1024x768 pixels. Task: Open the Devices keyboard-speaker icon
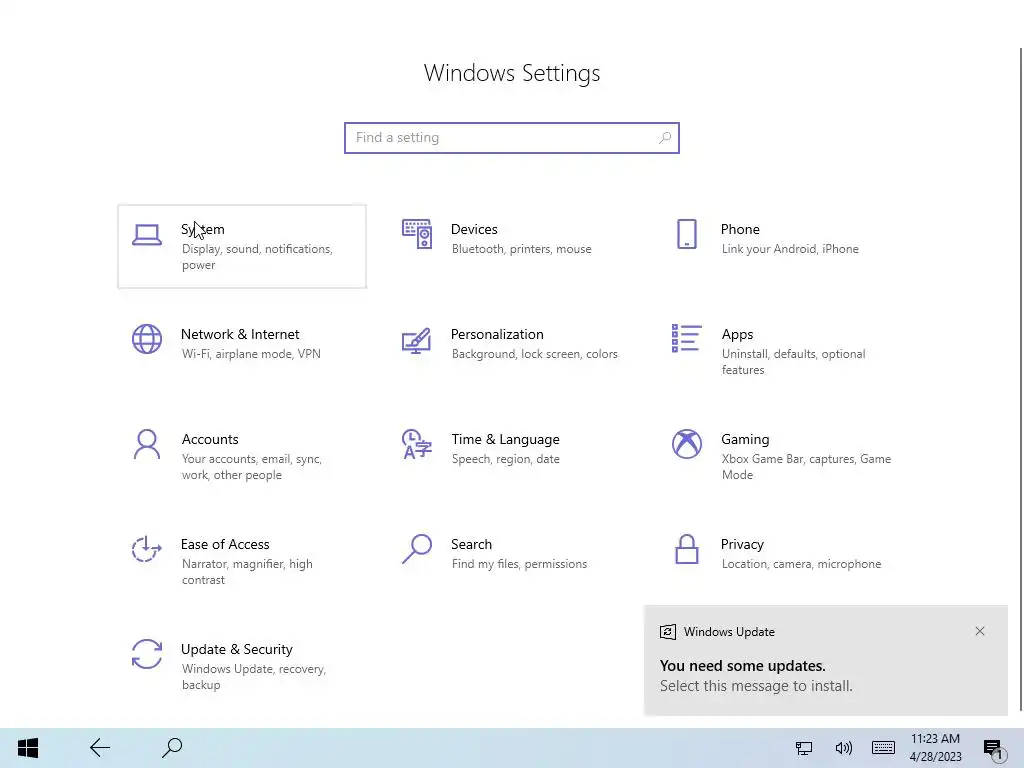(x=417, y=234)
